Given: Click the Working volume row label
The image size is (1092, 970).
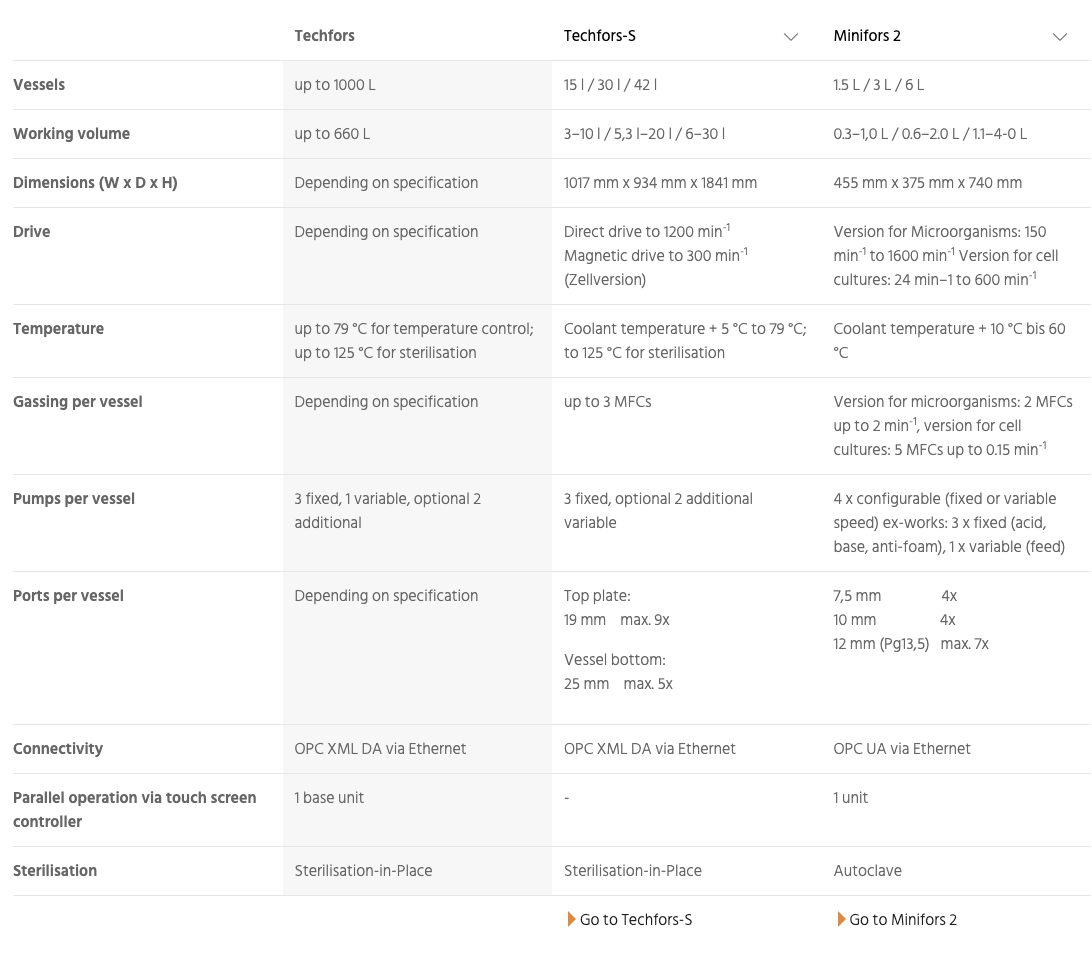Looking at the screenshot, I should click(71, 133).
